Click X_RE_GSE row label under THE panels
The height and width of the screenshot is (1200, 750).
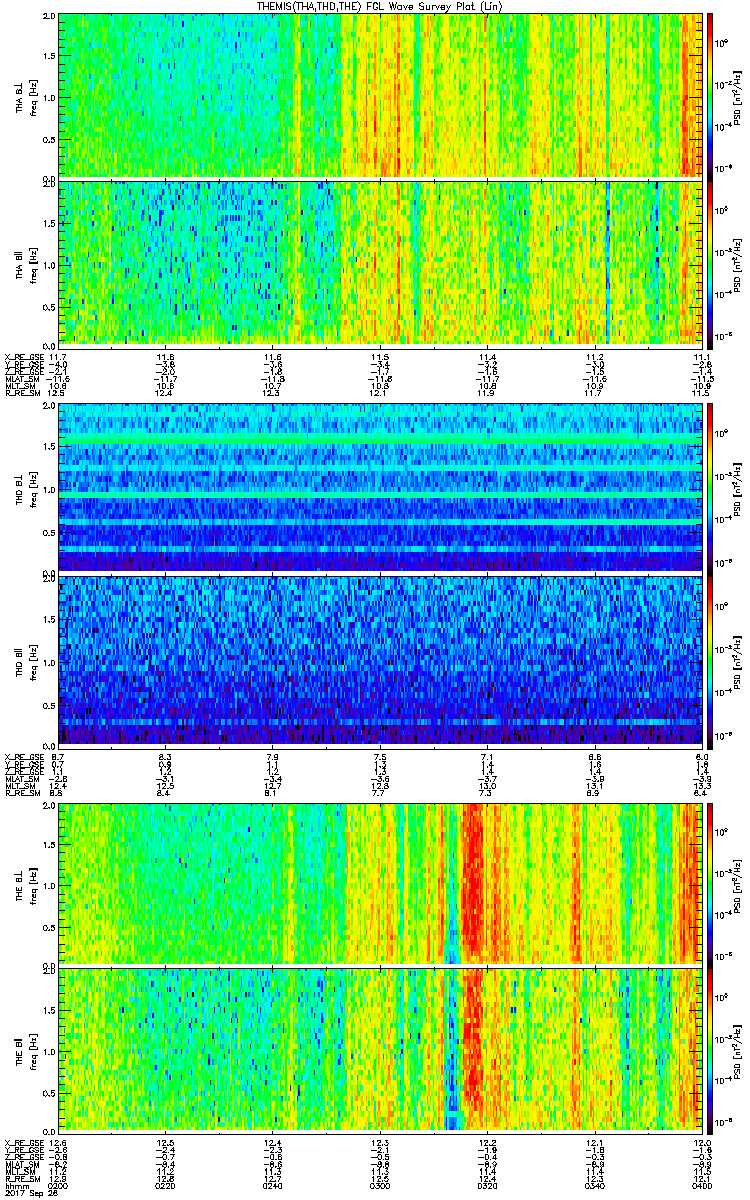(x=23, y=1142)
